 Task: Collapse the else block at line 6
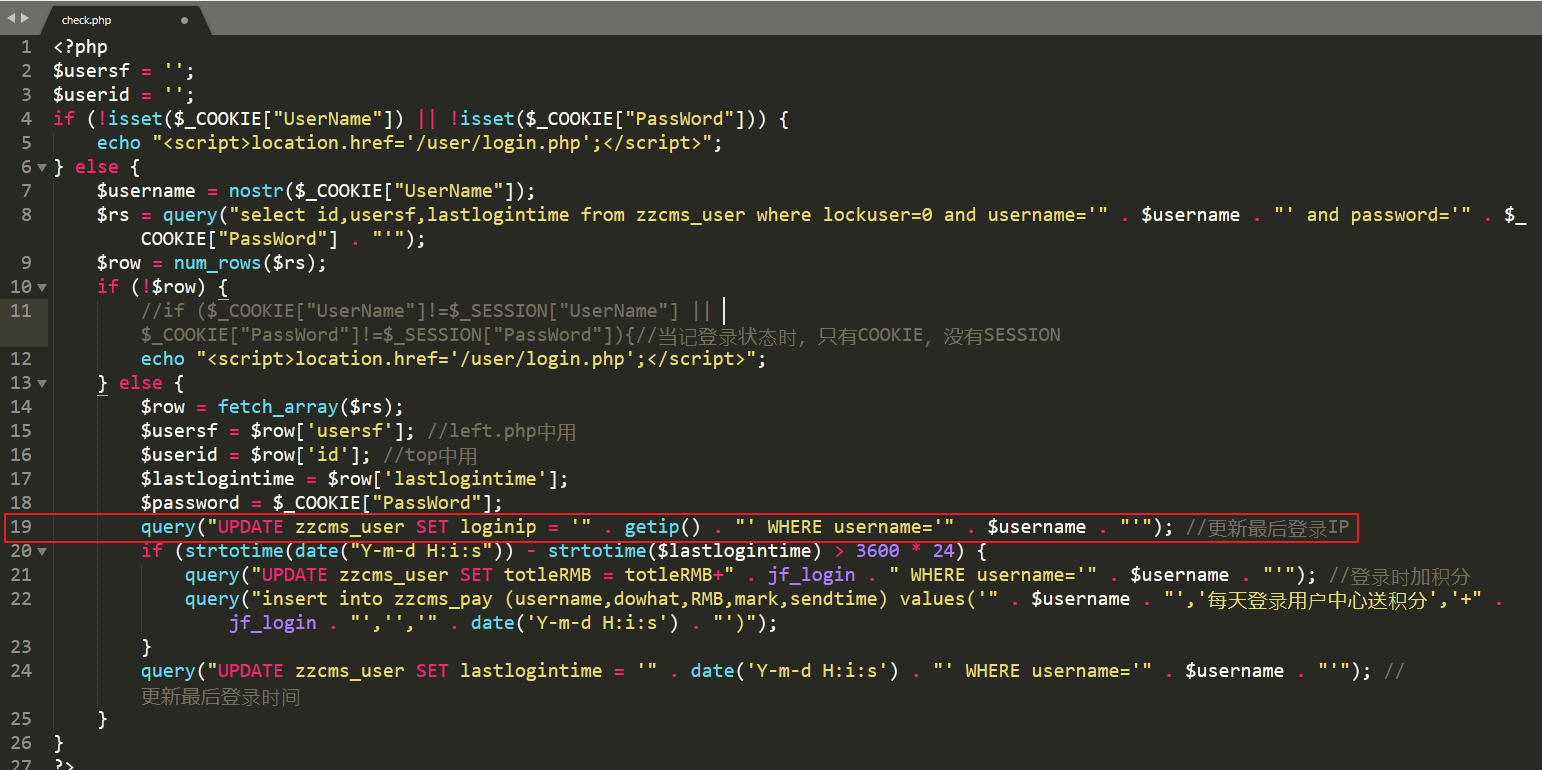click(42, 167)
